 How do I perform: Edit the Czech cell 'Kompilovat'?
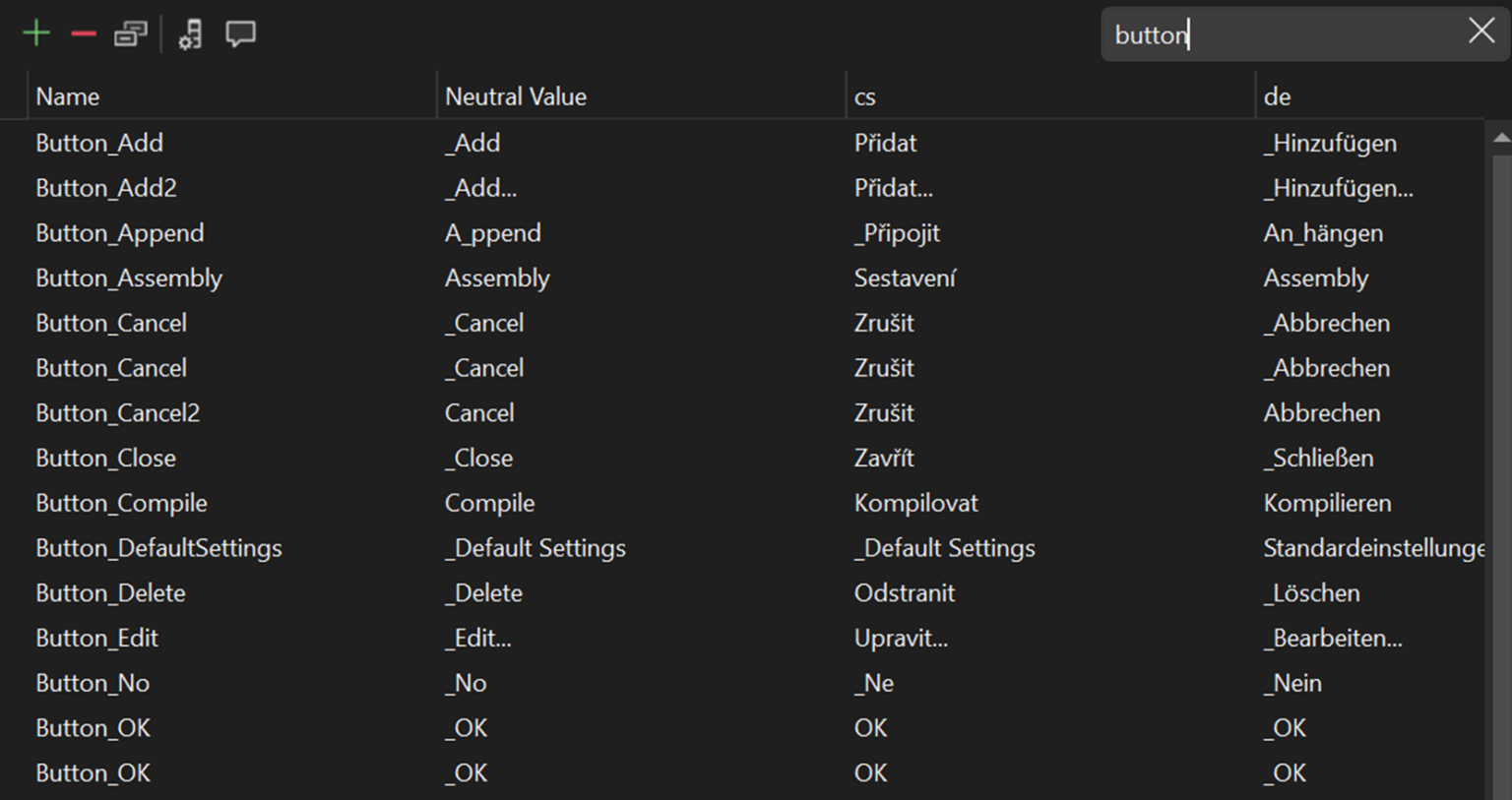(x=915, y=502)
